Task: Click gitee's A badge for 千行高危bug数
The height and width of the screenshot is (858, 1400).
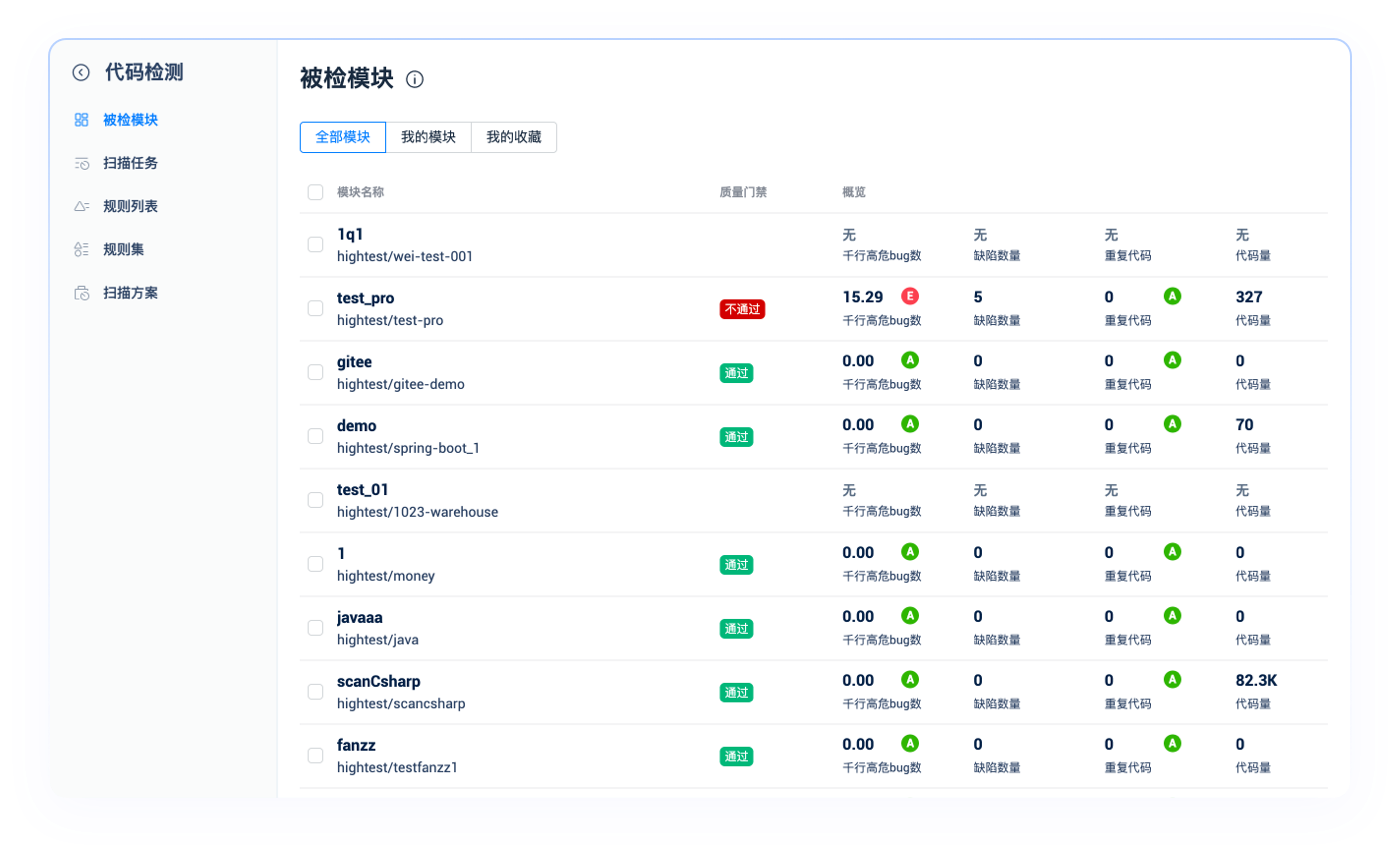Action: pos(909,360)
